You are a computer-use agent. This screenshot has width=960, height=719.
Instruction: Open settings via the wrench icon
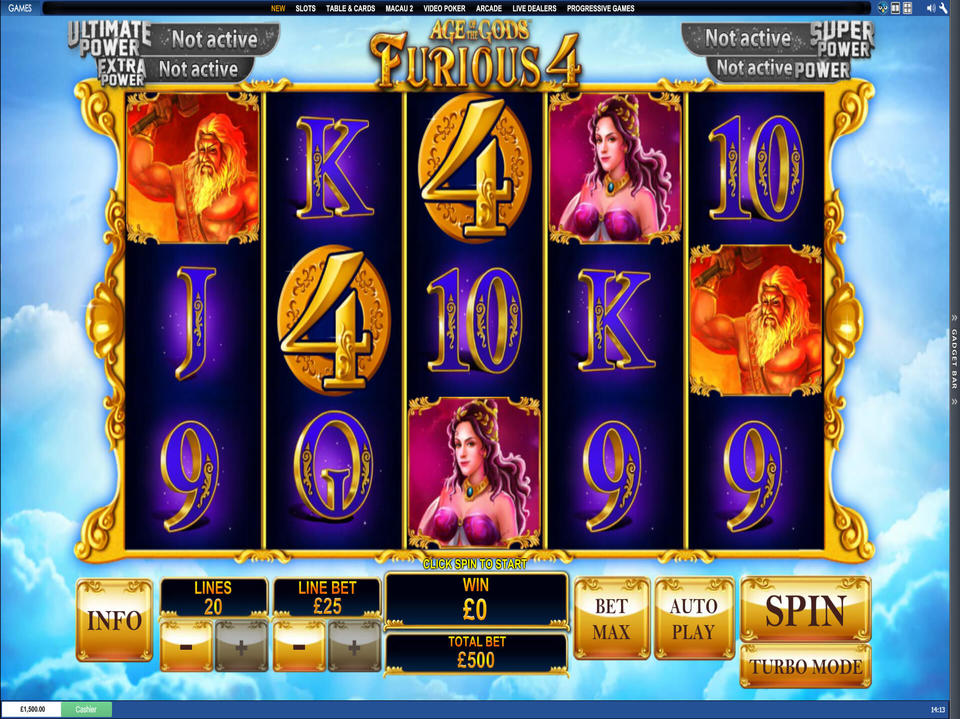coord(943,8)
